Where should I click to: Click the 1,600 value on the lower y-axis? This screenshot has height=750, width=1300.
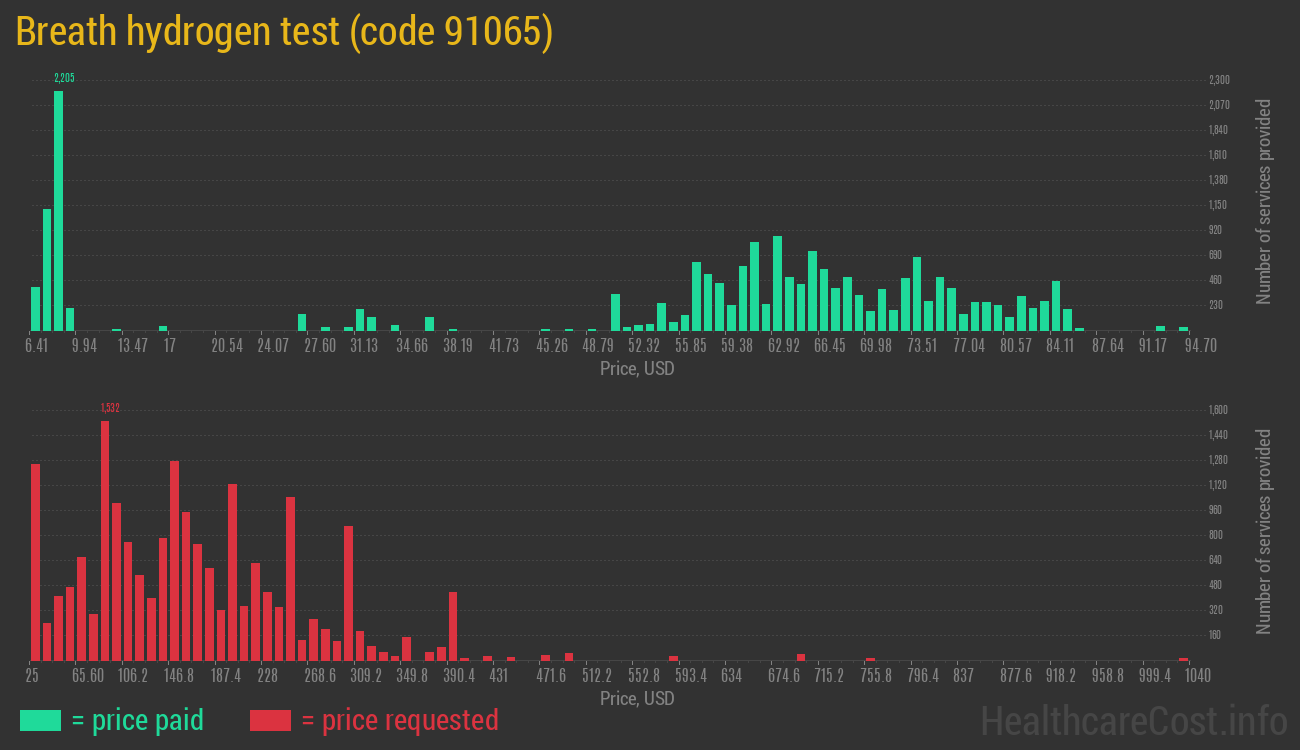point(1219,410)
